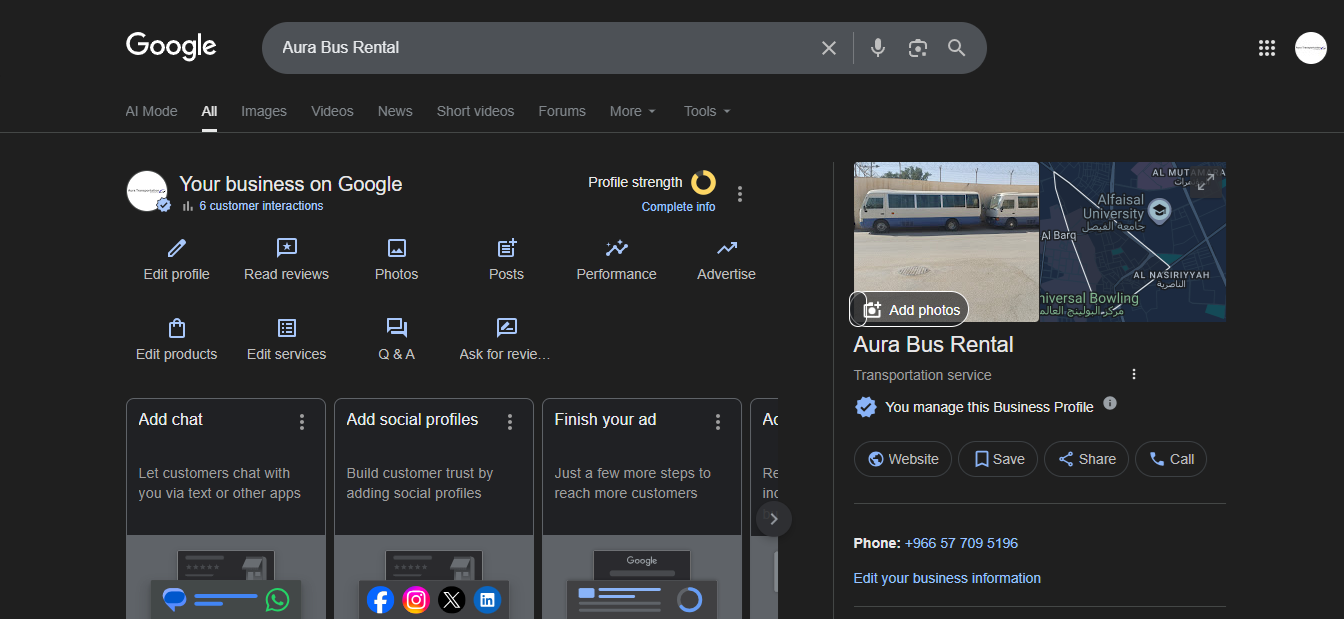Click the Add photos button

pyautogui.click(x=913, y=310)
